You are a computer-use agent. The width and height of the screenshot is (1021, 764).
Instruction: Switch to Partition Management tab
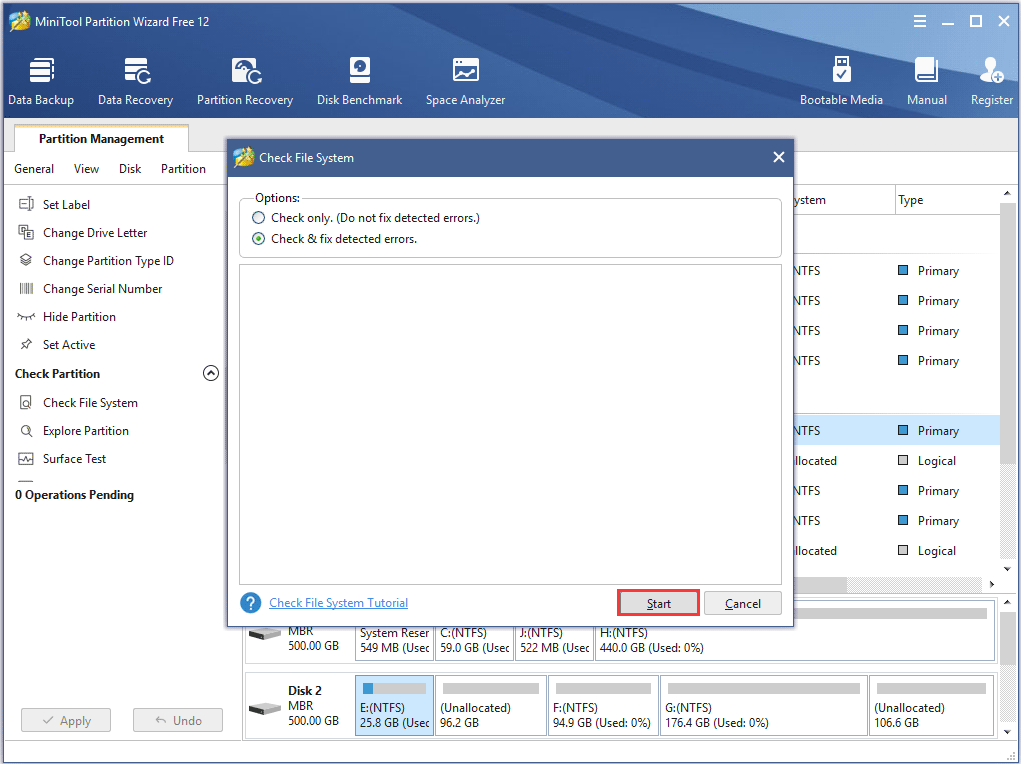click(101, 139)
